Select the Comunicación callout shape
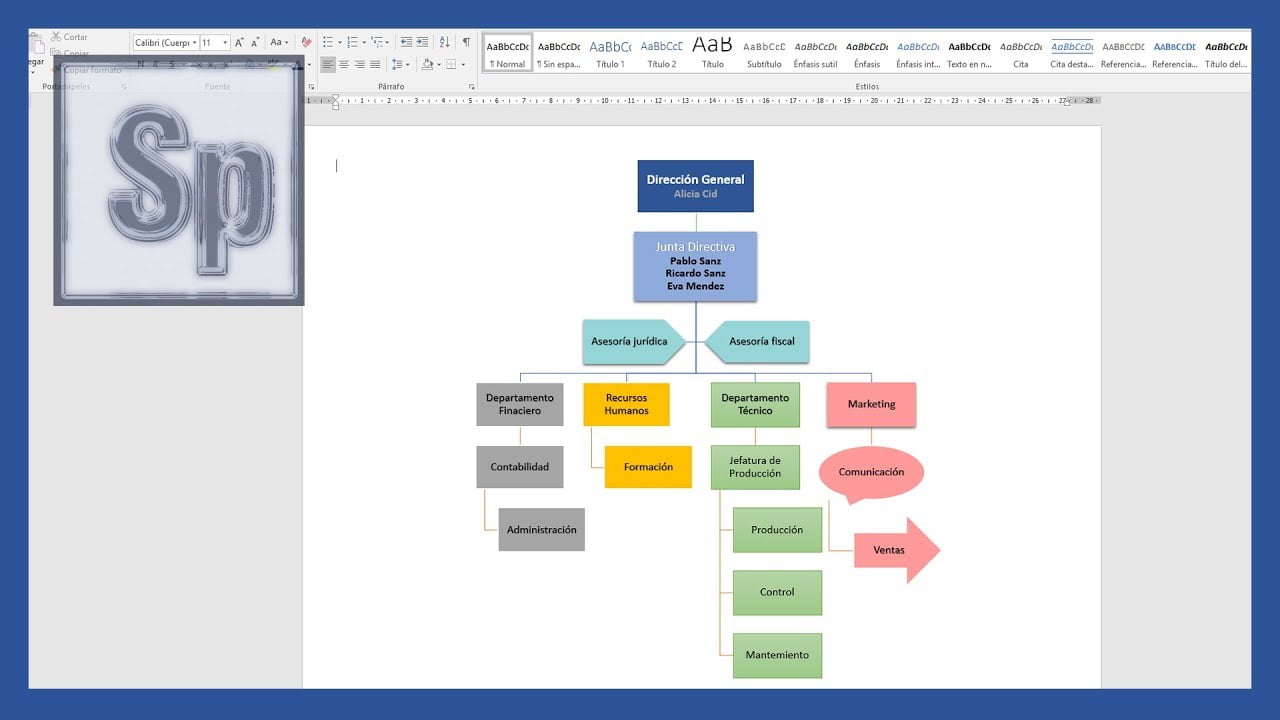This screenshot has width=1280, height=720. click(x=871, y=472)
